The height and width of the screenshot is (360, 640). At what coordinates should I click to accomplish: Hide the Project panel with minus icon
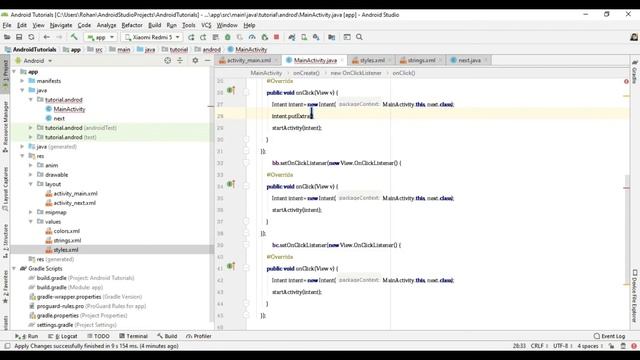click(x=207, y=60)
